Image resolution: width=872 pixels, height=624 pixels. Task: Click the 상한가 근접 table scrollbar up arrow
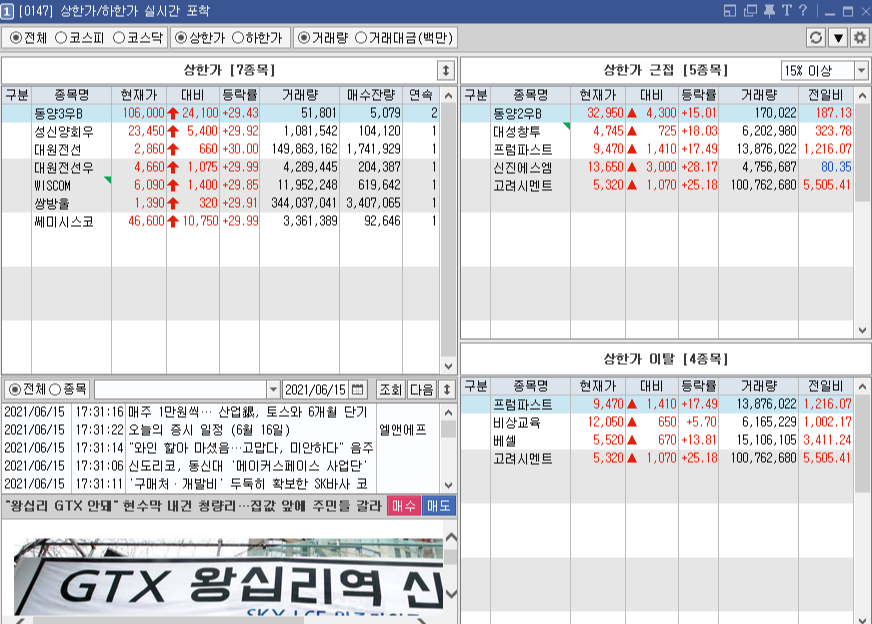(x=862, y=96)
